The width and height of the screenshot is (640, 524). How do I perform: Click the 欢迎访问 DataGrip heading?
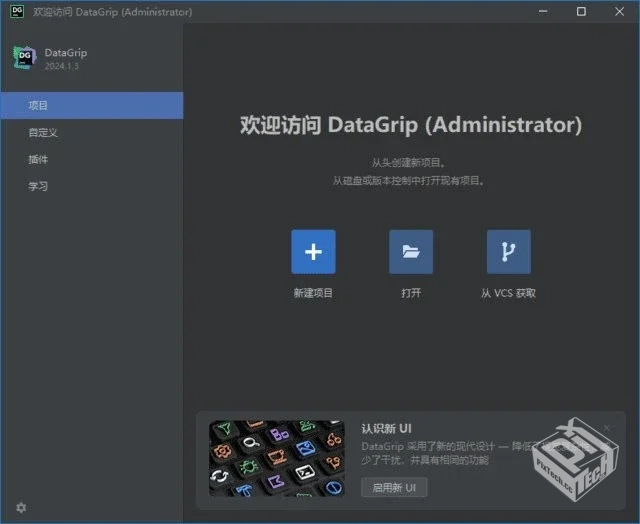pyautogui.click(x=411, y=125)
